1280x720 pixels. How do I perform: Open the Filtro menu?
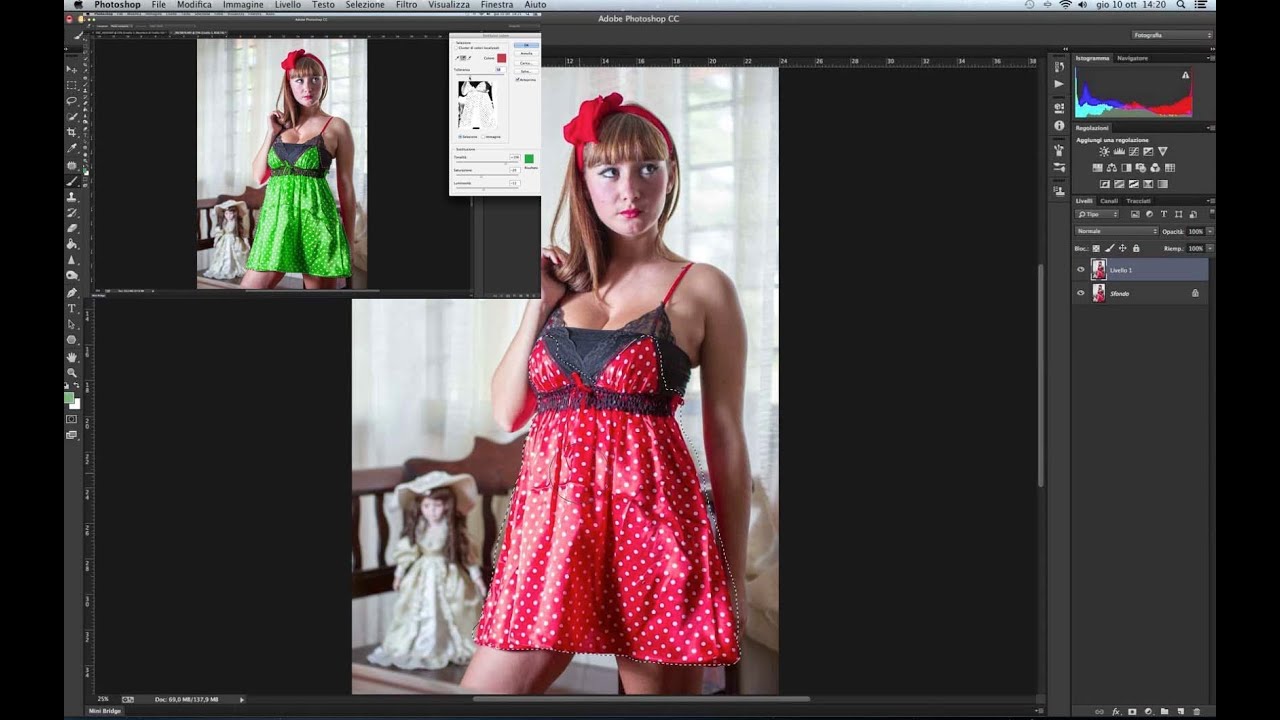406,5
